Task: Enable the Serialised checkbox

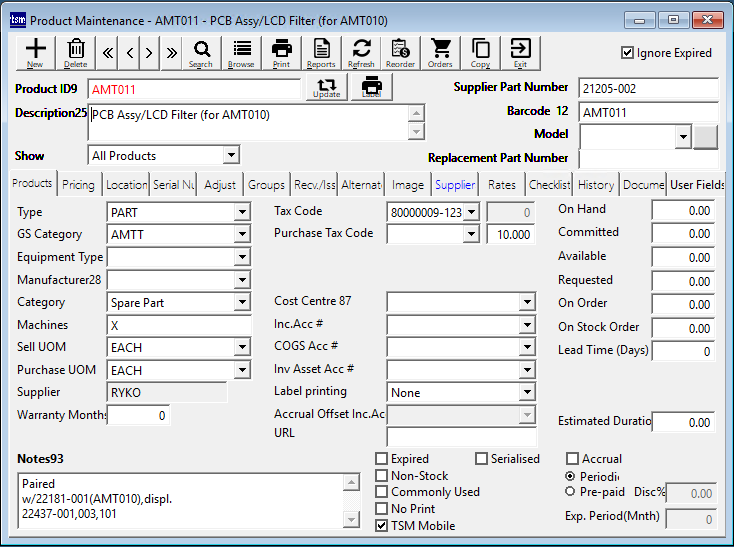Action: point(481,459)
